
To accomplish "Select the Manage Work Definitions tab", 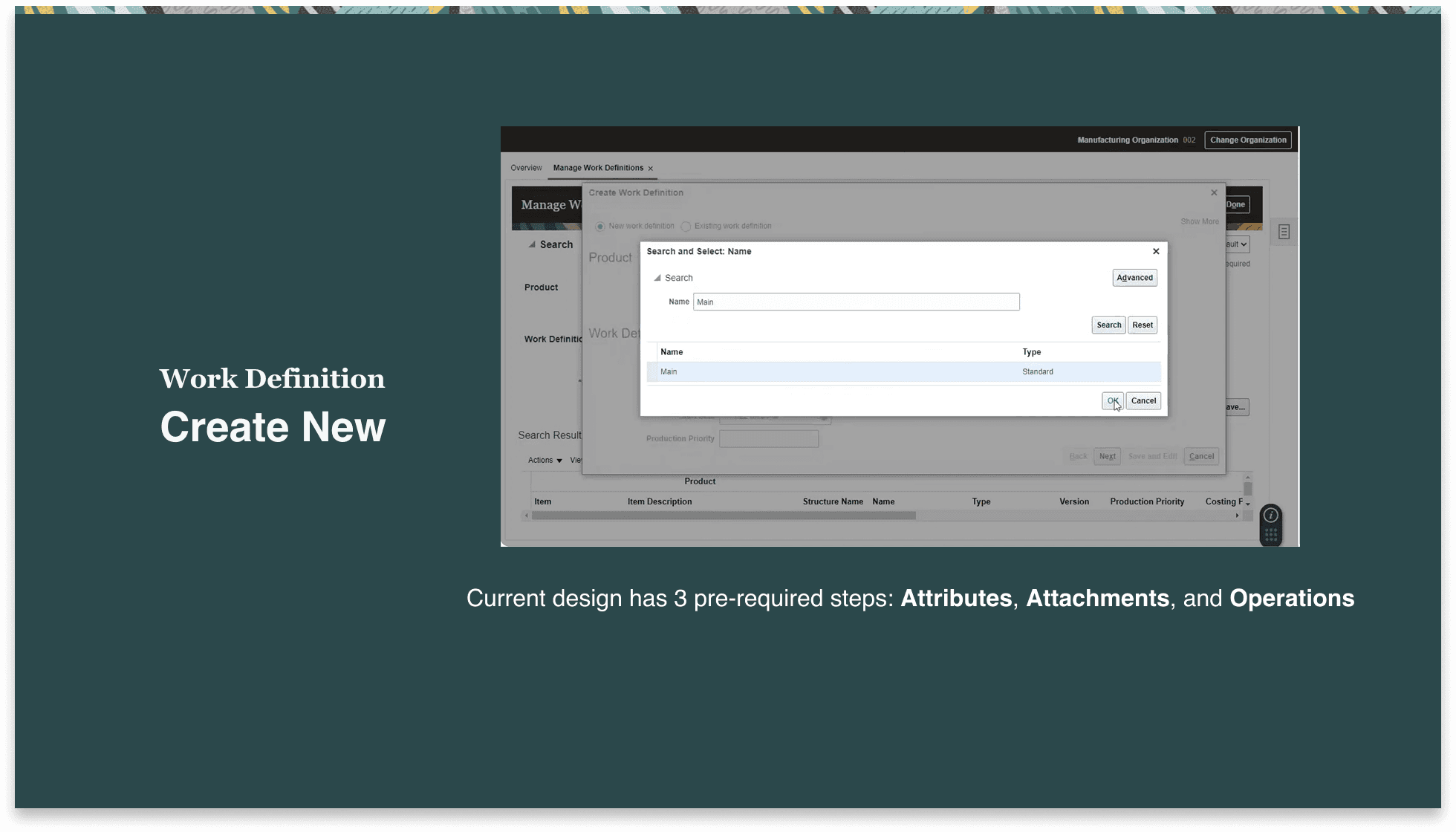I will tap(598, 168).
